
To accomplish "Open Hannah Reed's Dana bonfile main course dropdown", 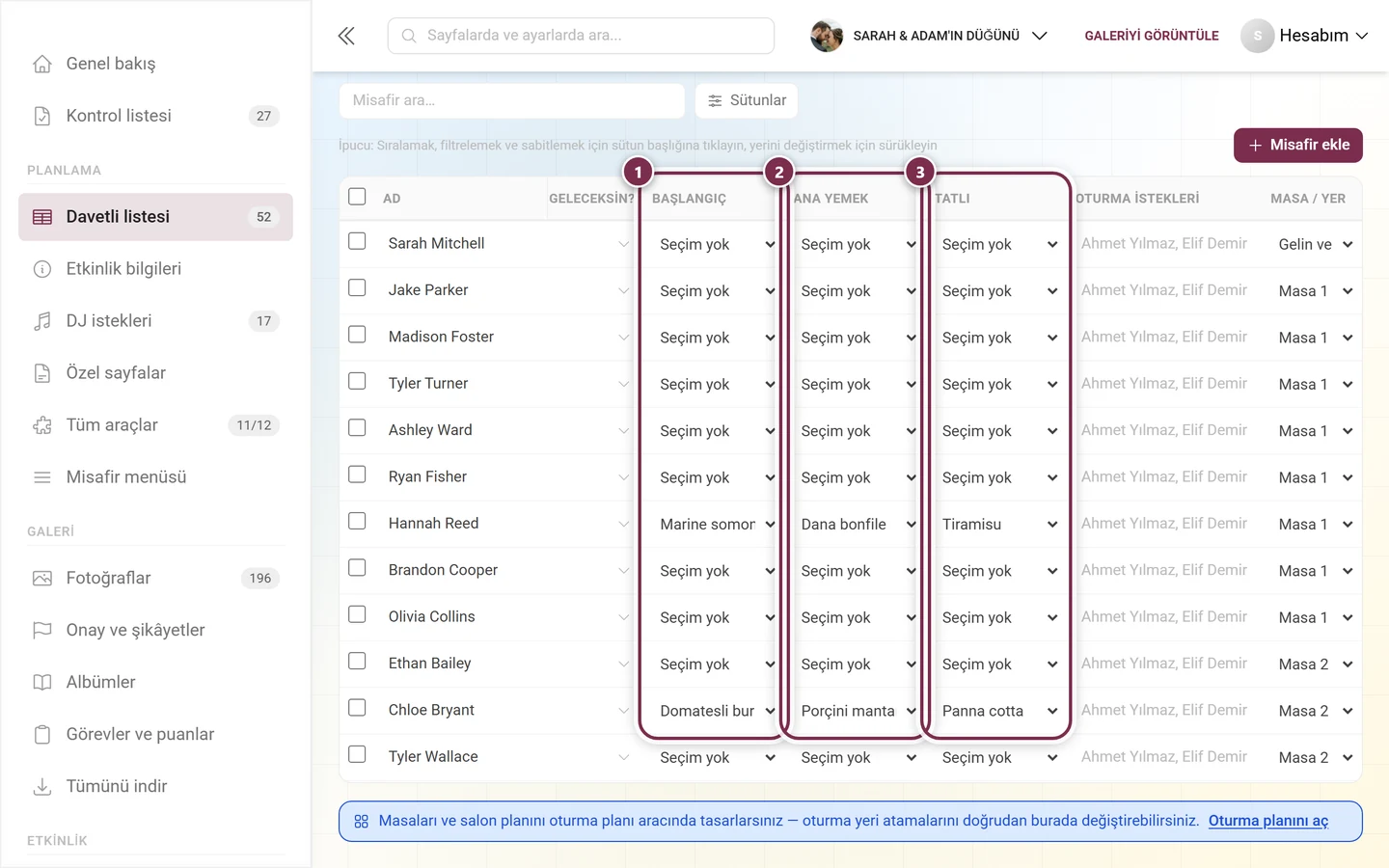I will pos(858,525).
